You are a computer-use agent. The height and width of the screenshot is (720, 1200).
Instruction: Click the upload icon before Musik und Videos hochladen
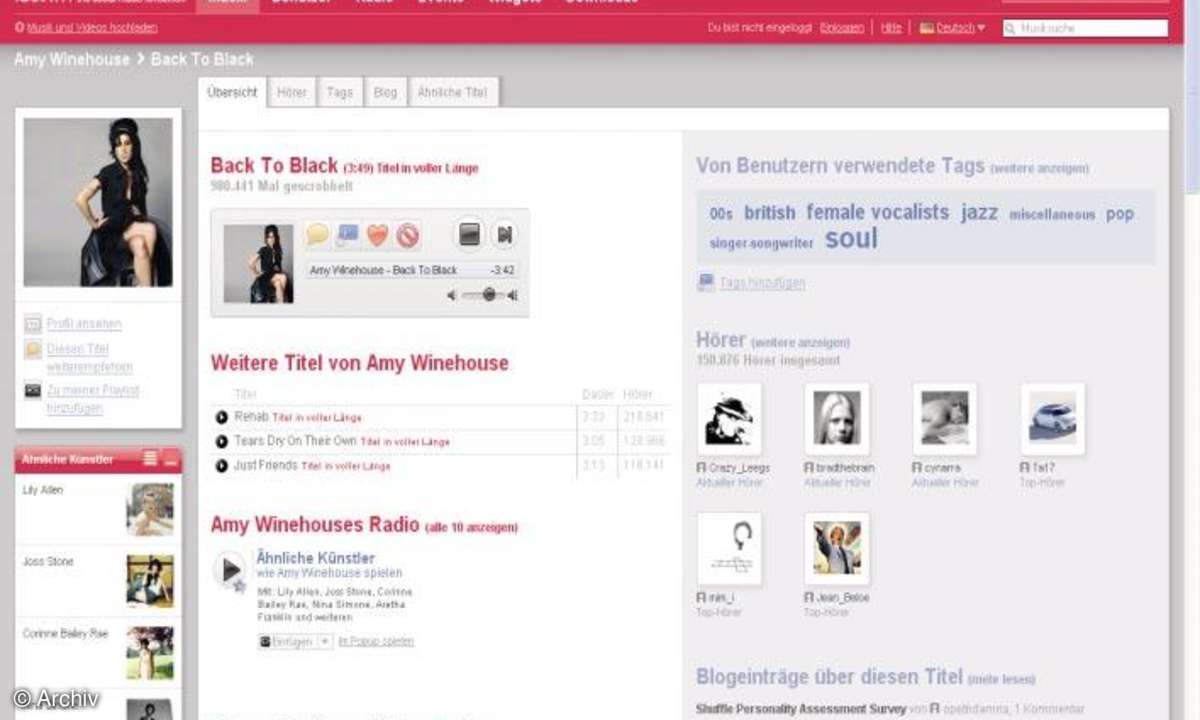(20, 28)
